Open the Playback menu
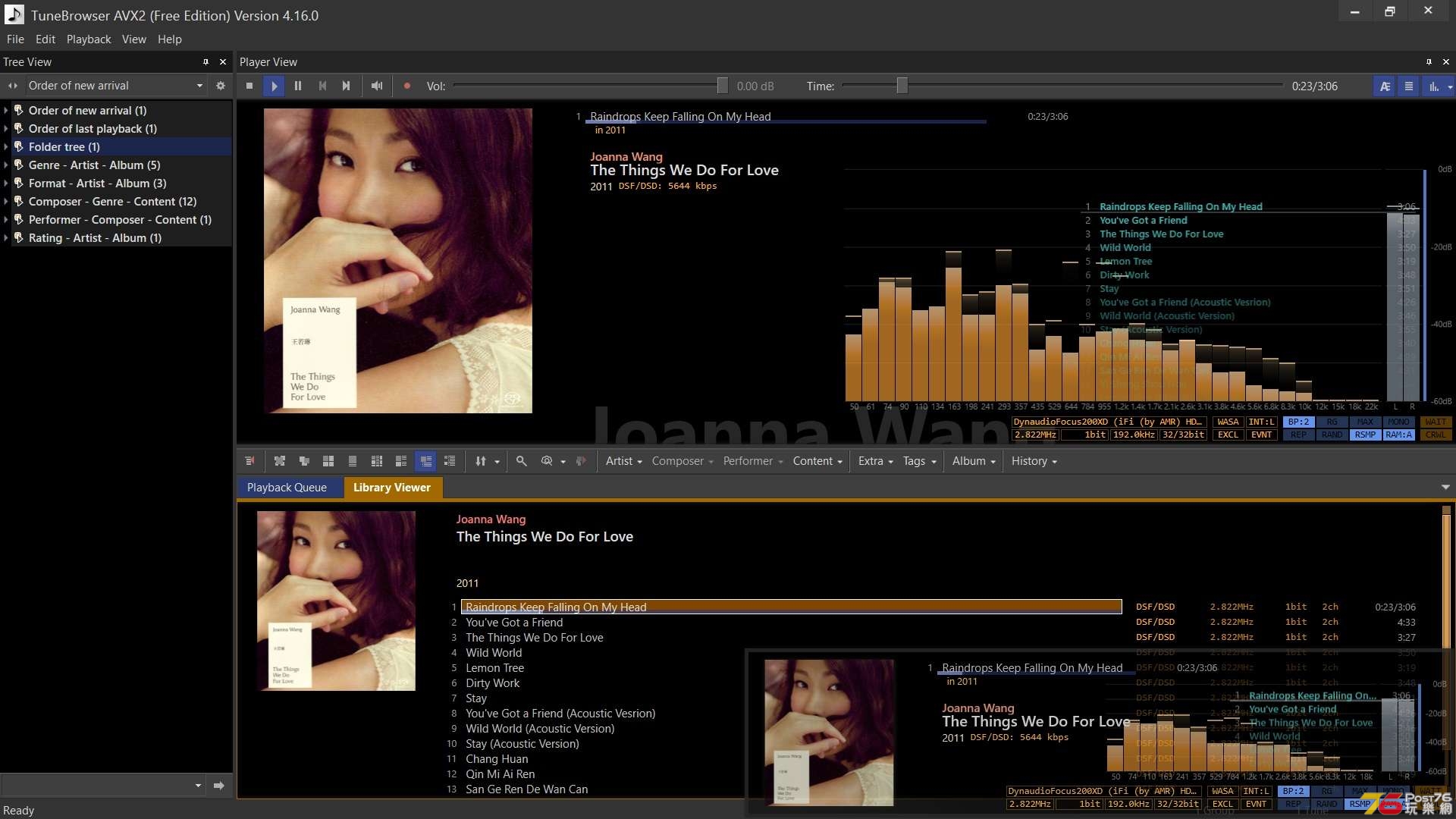Viewport: 1456px width, 819px height. 89,39
